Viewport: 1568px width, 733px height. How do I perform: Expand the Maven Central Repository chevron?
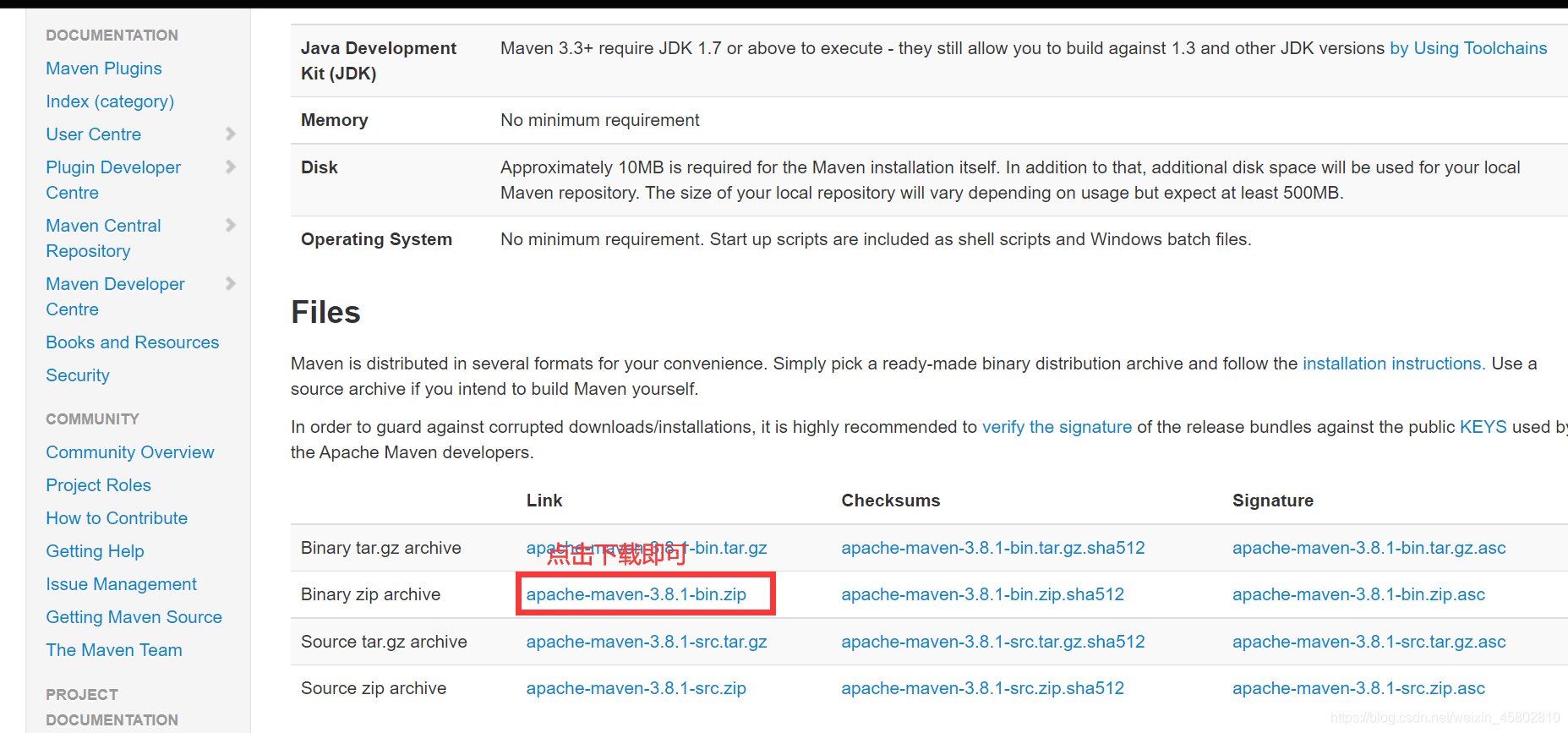click(x=230, y=225)
